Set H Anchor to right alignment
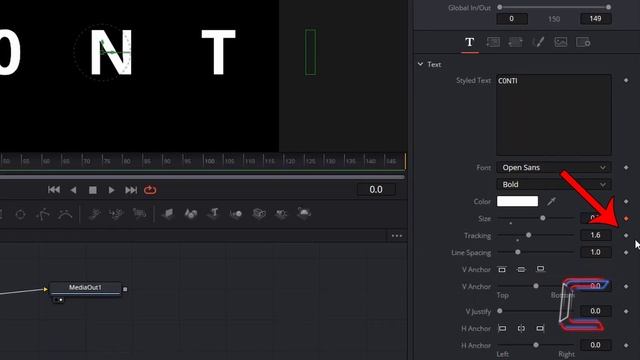 pyautogui.click(x=540, y=329)
